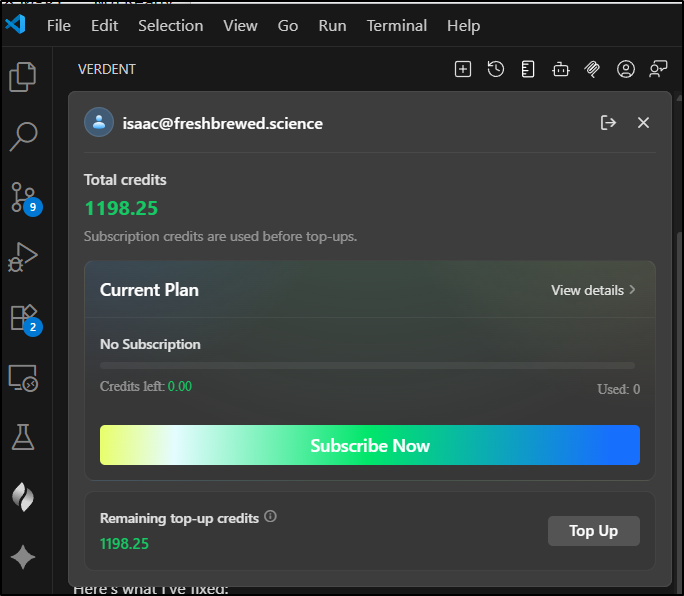Open Remote Explorer in activity bar

[x=23, y=377]
